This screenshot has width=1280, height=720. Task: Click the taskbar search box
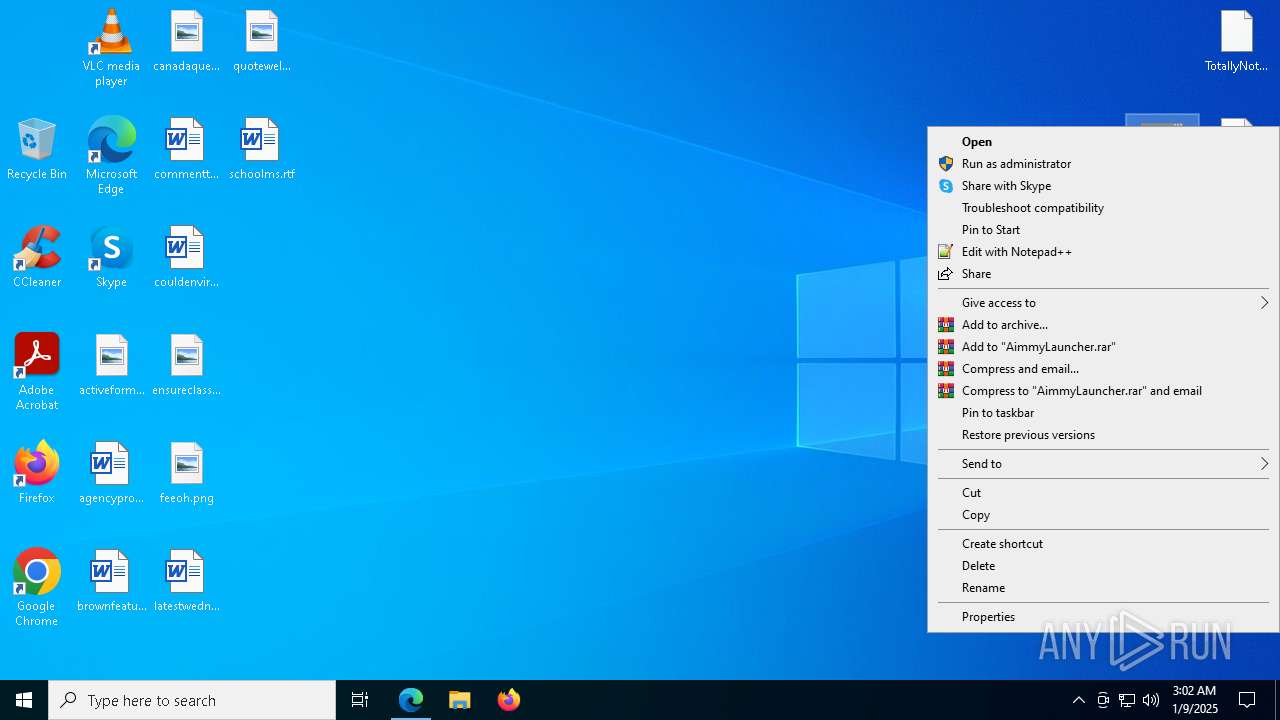192,700
